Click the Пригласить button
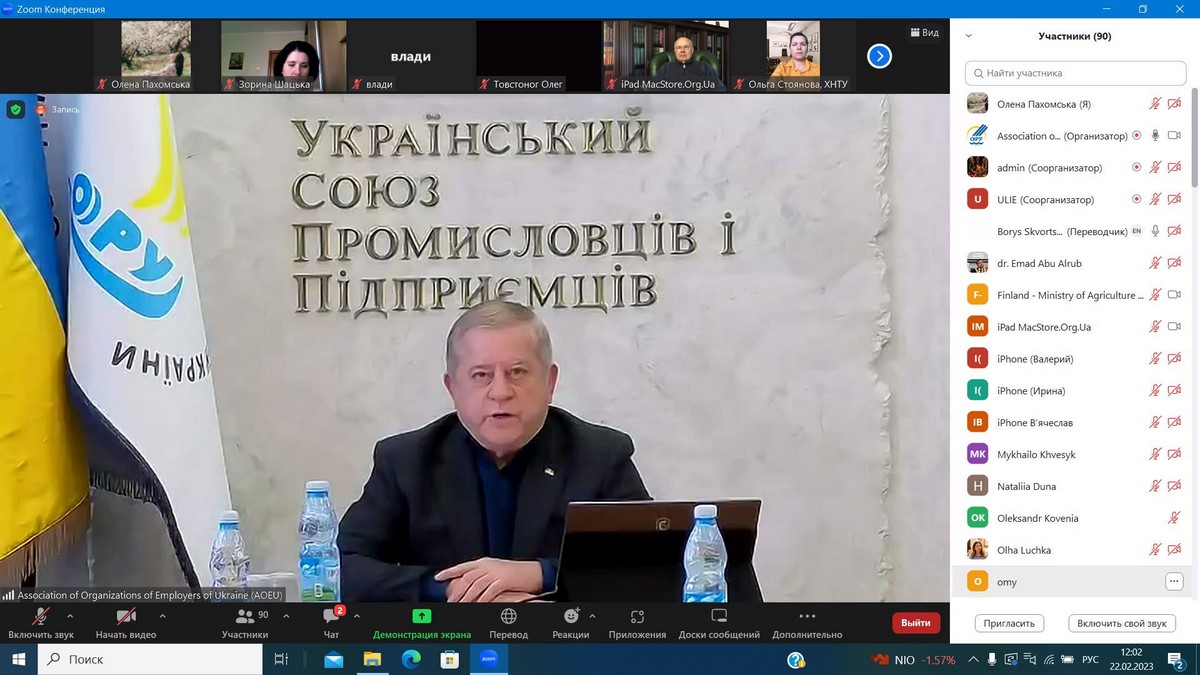 pyautogui.click(x=1009, y=623)
